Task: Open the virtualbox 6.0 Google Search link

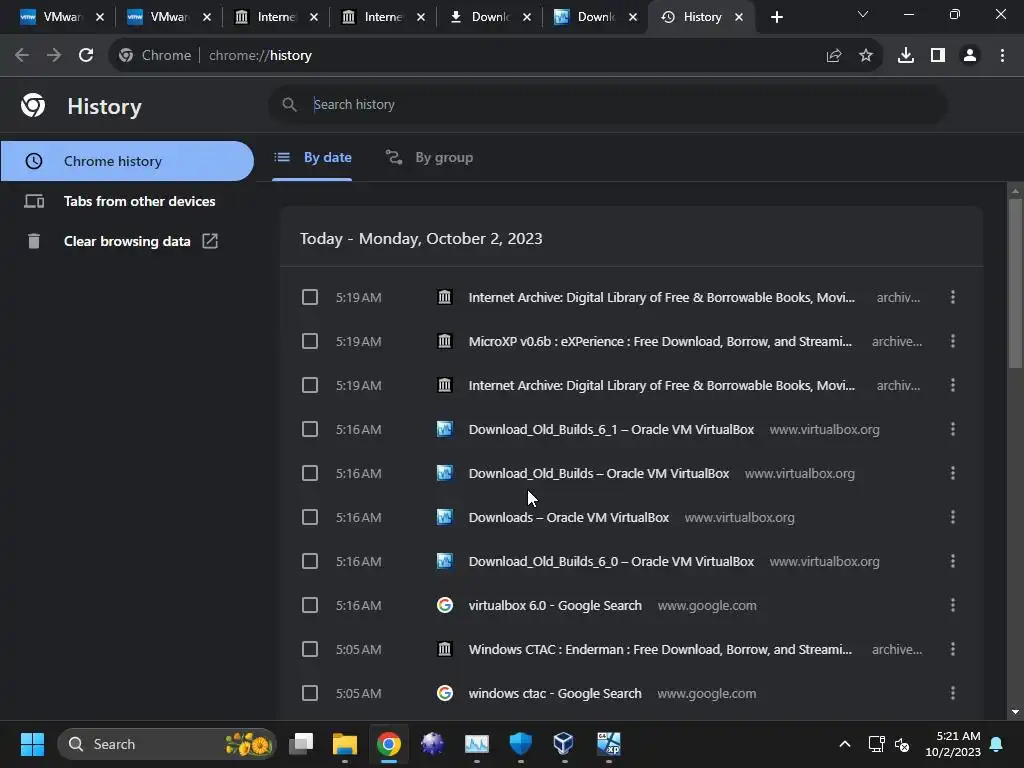Action: point(555,606)
